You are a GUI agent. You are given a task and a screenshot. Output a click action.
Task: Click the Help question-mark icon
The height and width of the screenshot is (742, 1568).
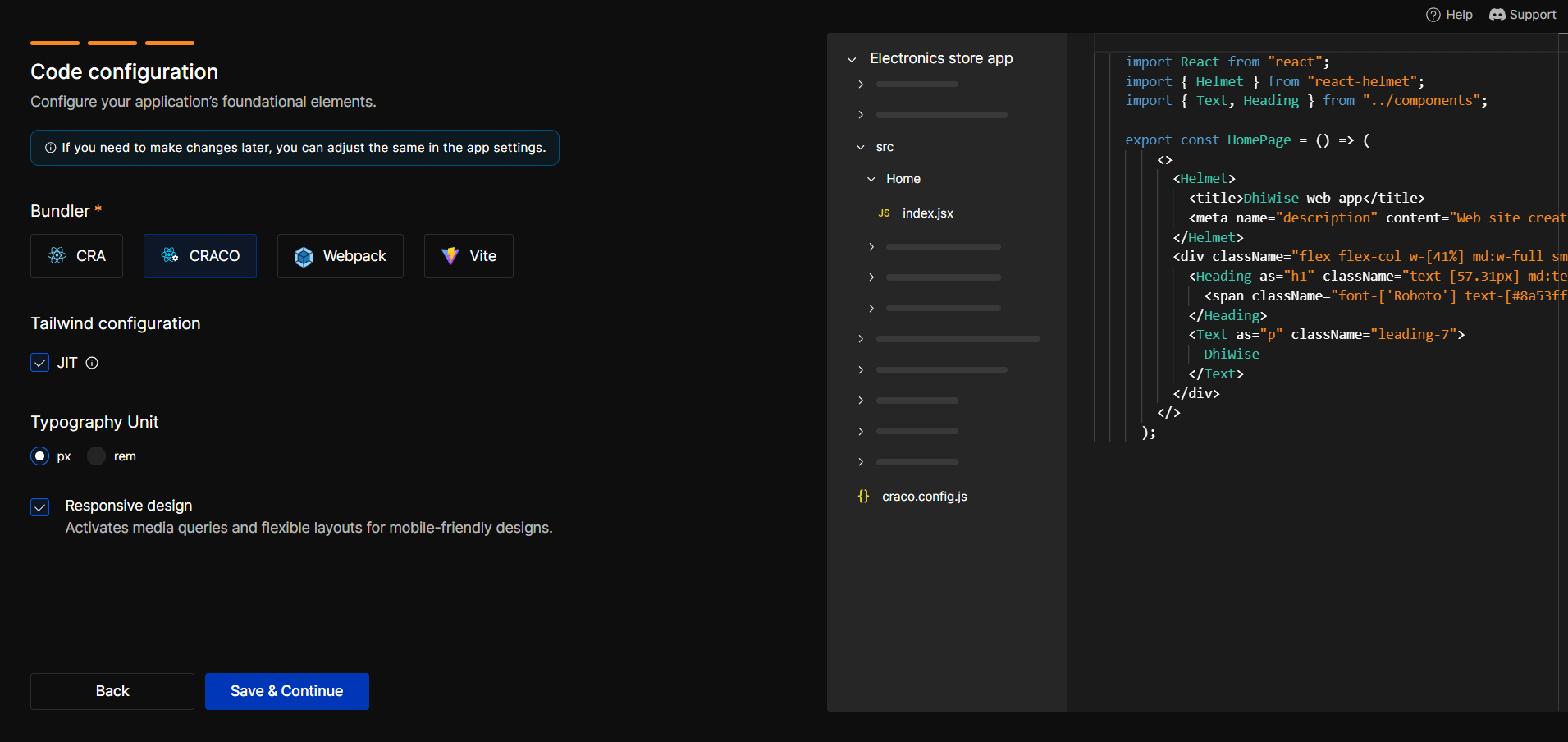tap(1433, 15)
